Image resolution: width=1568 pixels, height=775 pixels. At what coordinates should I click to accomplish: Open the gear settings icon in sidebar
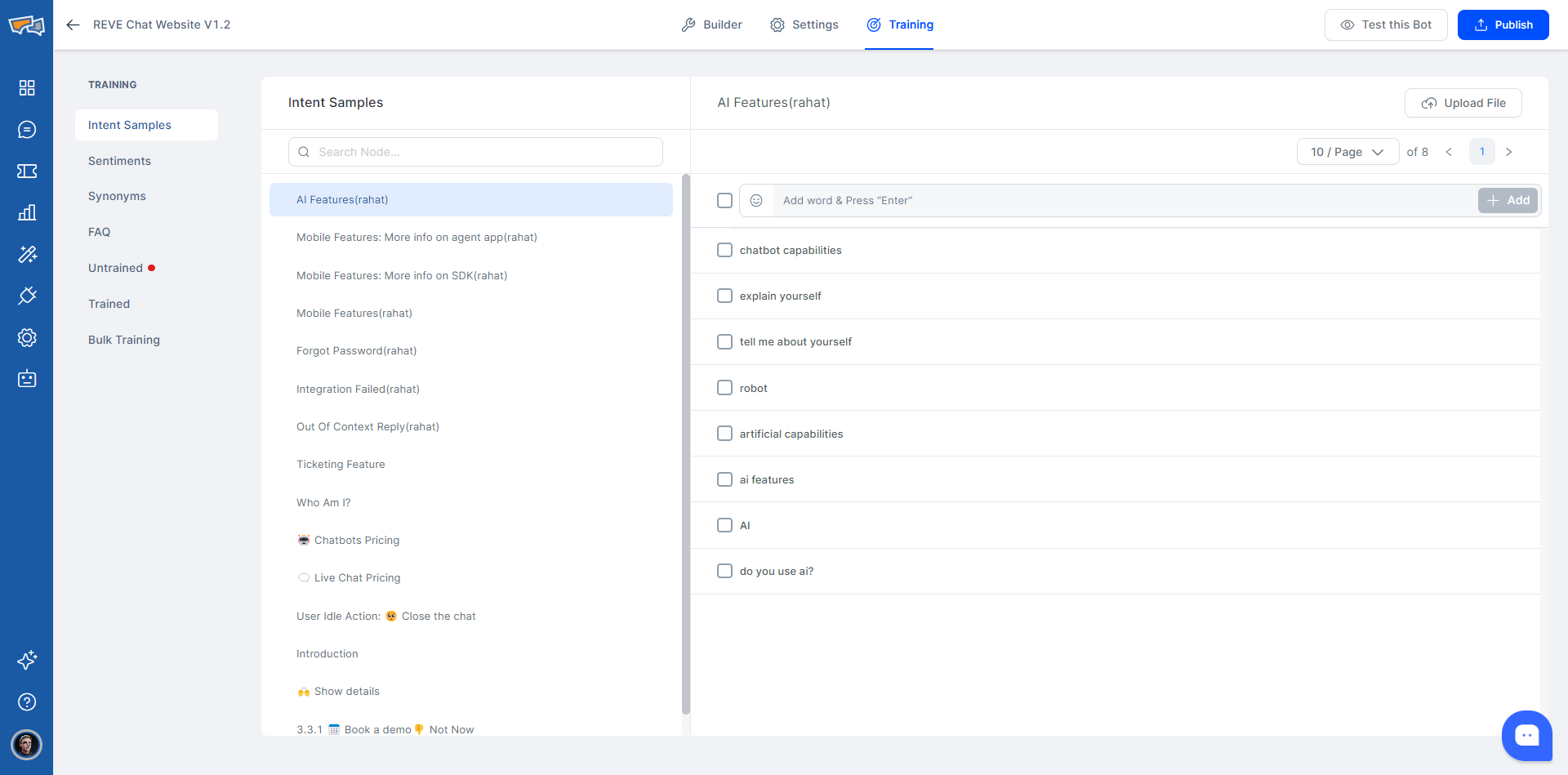(x=27, y=337)
